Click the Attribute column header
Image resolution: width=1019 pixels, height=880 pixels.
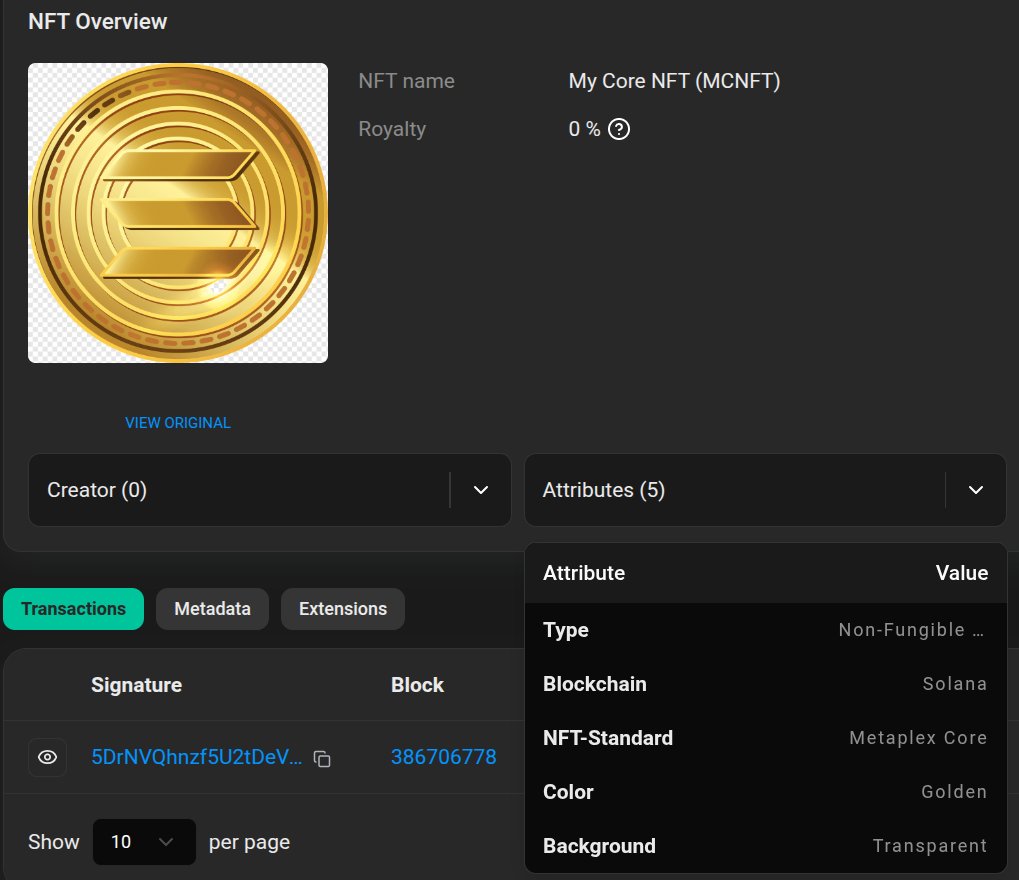[584, 573]
